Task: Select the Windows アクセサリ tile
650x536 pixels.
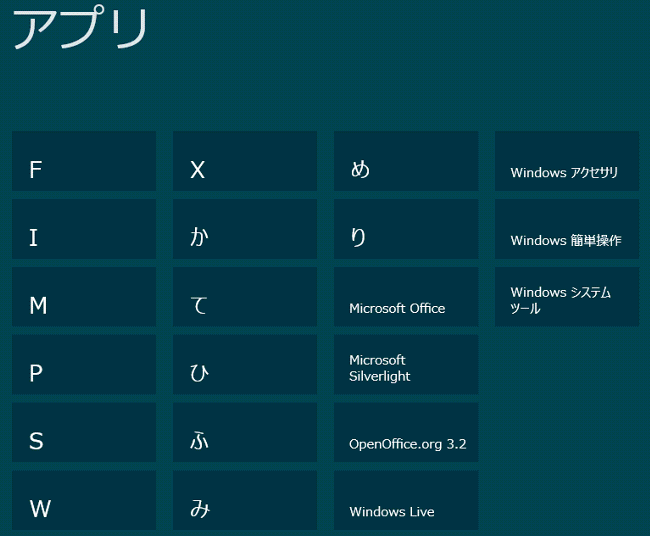Action: (x=567, y=161)
